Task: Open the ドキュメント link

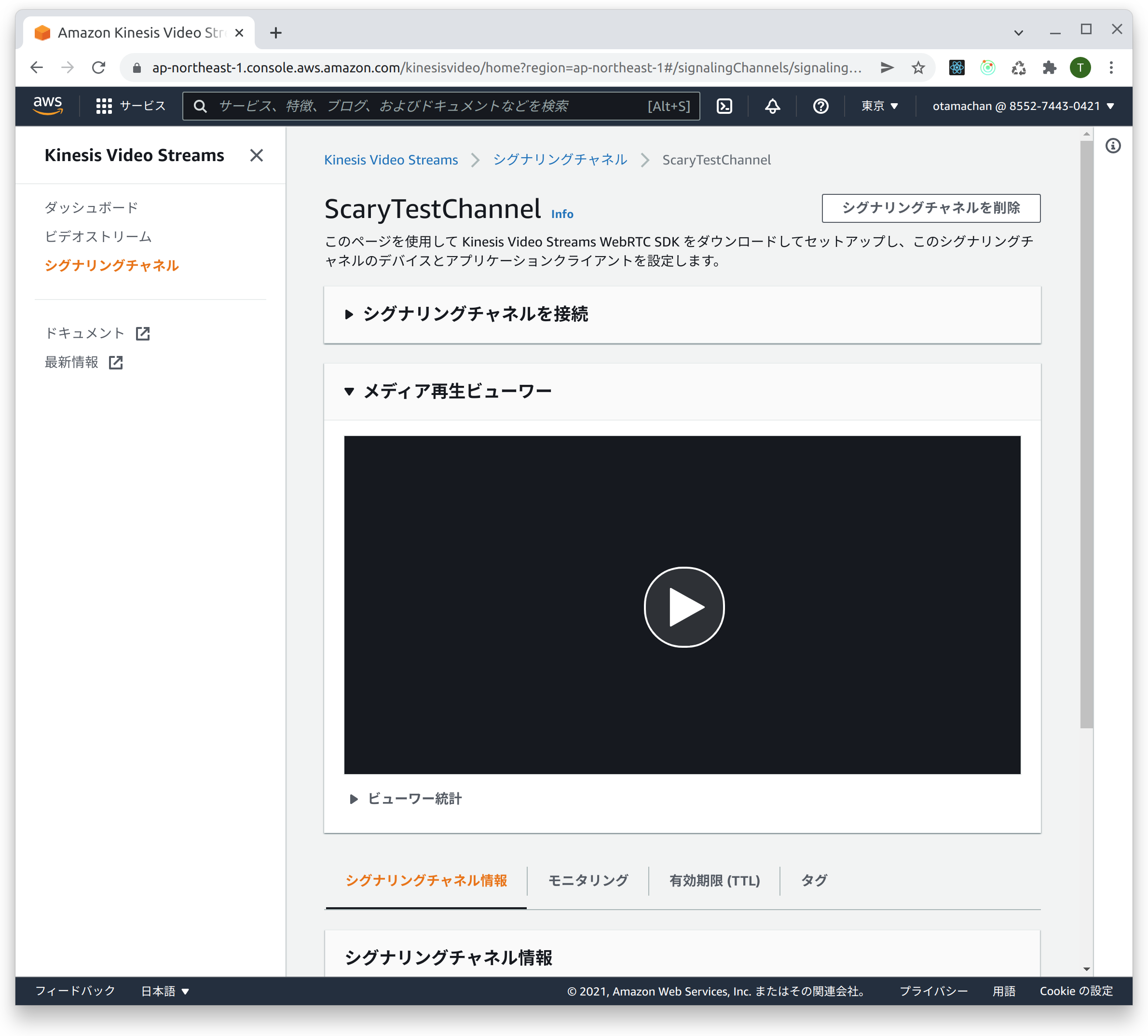Action: [x=85, y=334]
